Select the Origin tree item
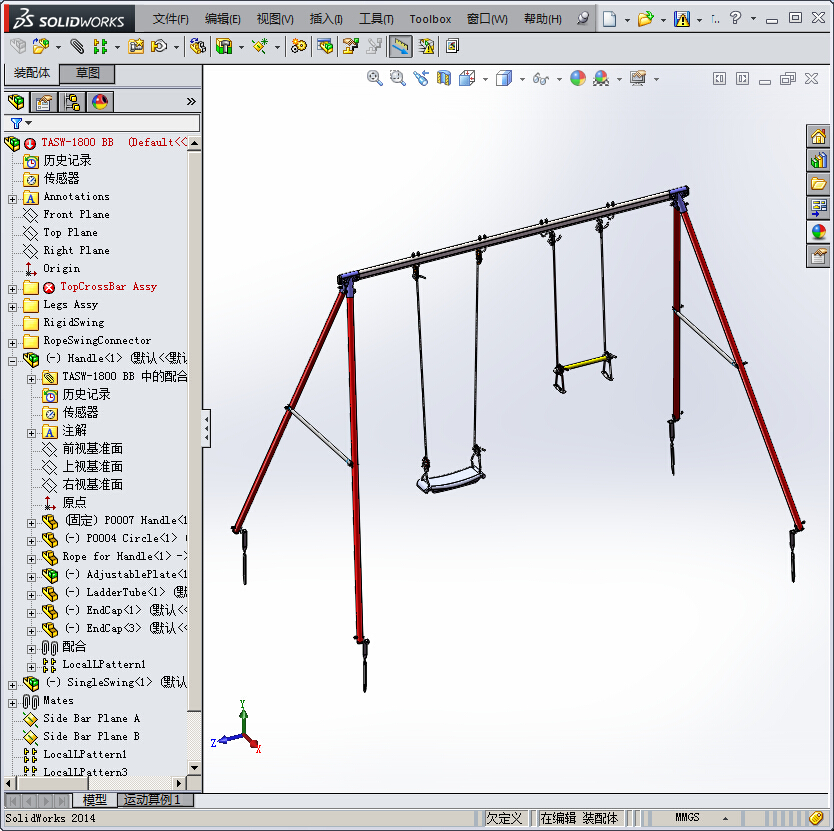This screenshot has width=834, height=831. [61, 269]
